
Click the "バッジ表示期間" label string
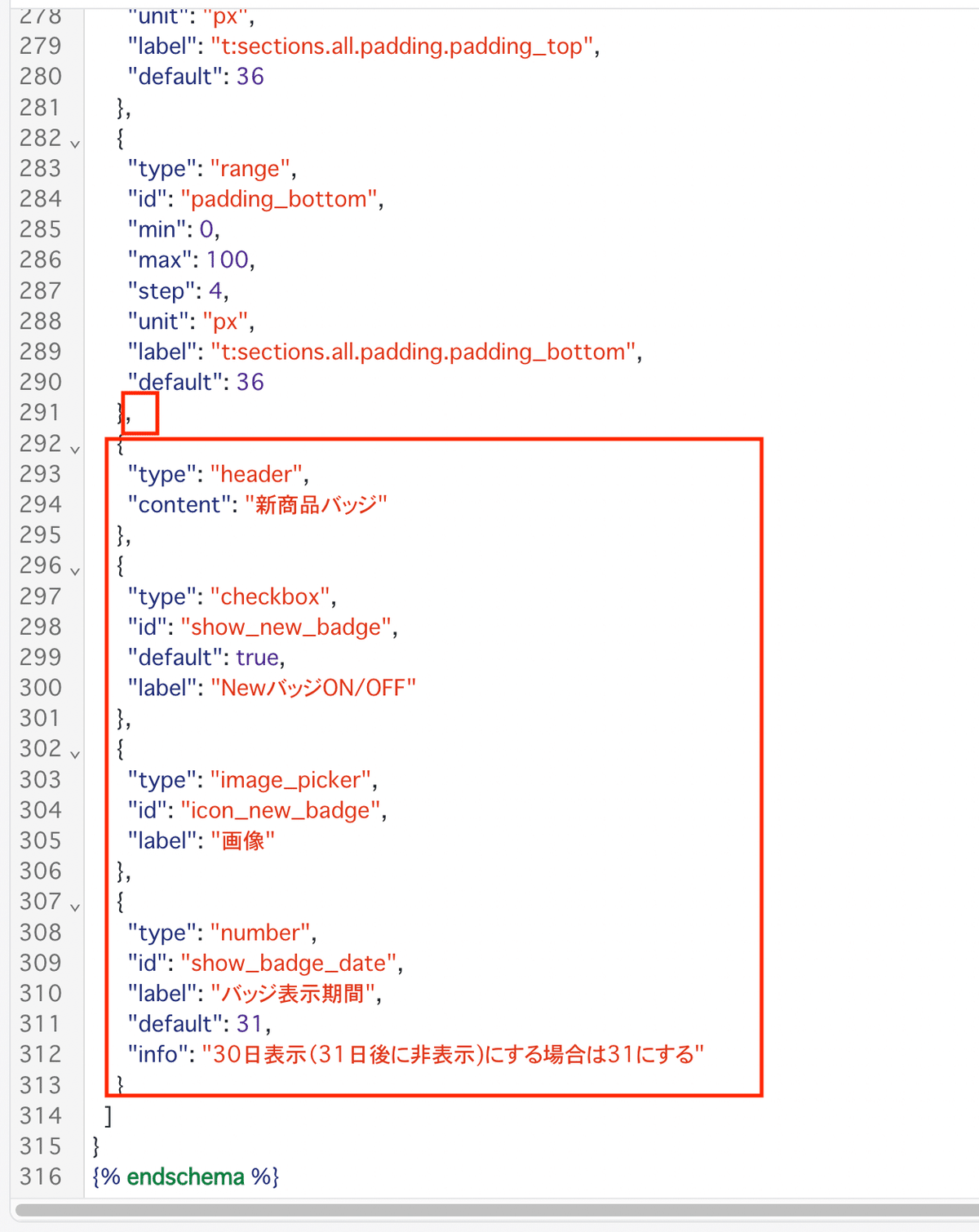tap(293, 993)
